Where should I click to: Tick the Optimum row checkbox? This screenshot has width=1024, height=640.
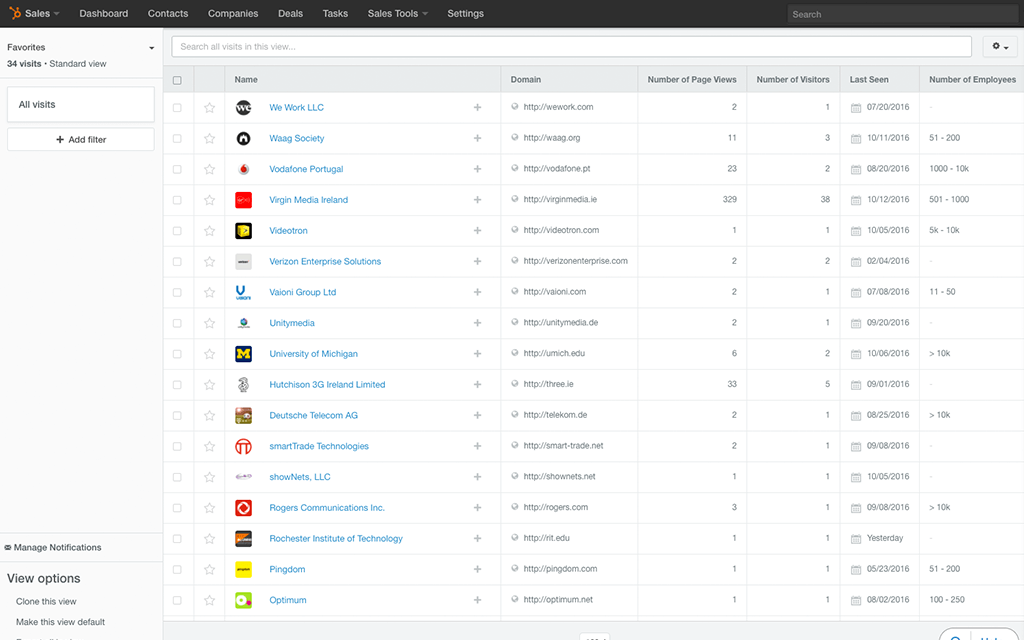(x=177, y=600)
